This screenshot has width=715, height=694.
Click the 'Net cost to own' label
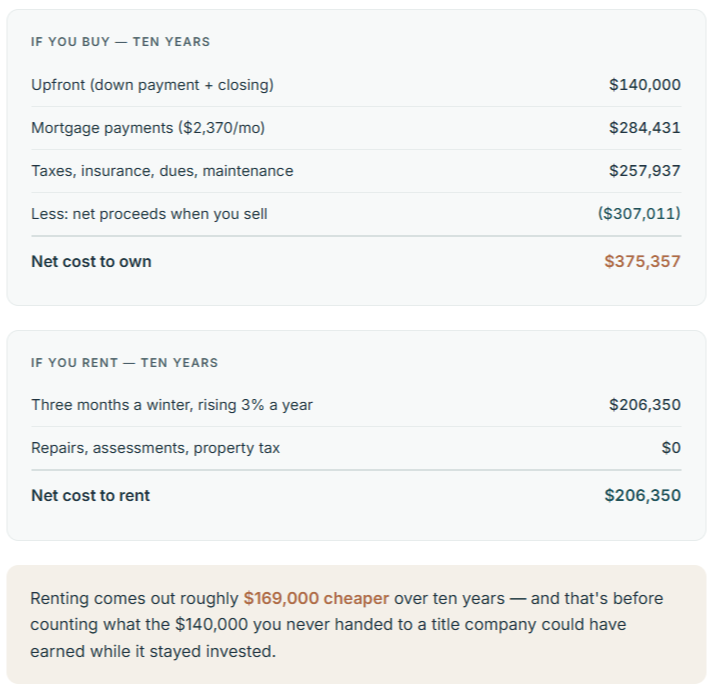pyautogui.click(x=91, y=262)
